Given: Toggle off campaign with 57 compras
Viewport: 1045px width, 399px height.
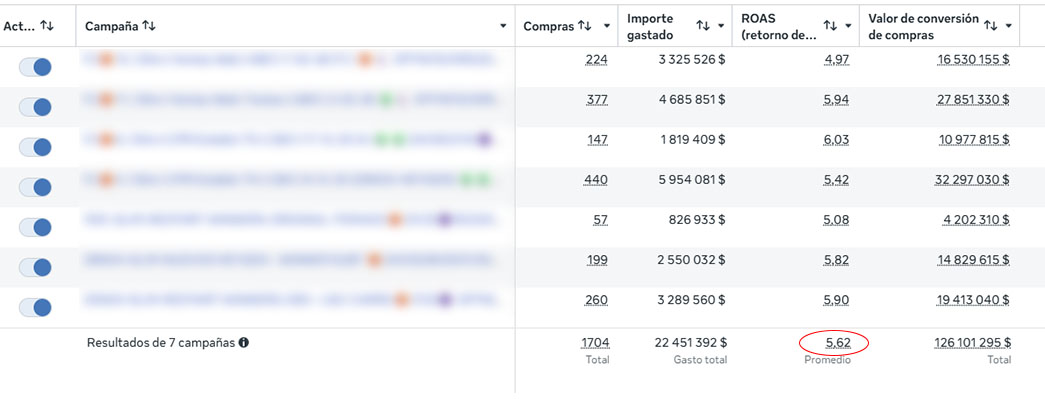Looking at the screenshot, I should (35, 227).
